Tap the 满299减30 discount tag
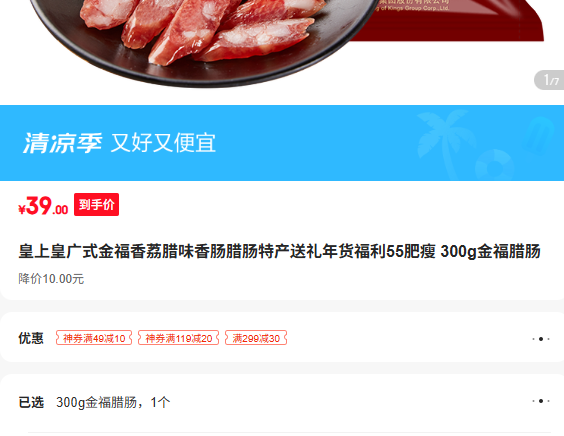Screen dimensions: 564x436 256,338
